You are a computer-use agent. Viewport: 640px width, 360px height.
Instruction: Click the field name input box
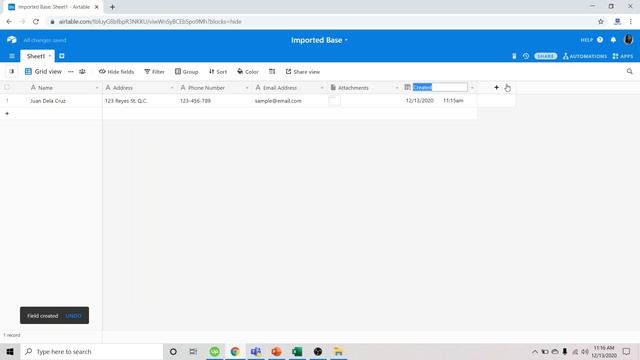[x=440, y=87]
